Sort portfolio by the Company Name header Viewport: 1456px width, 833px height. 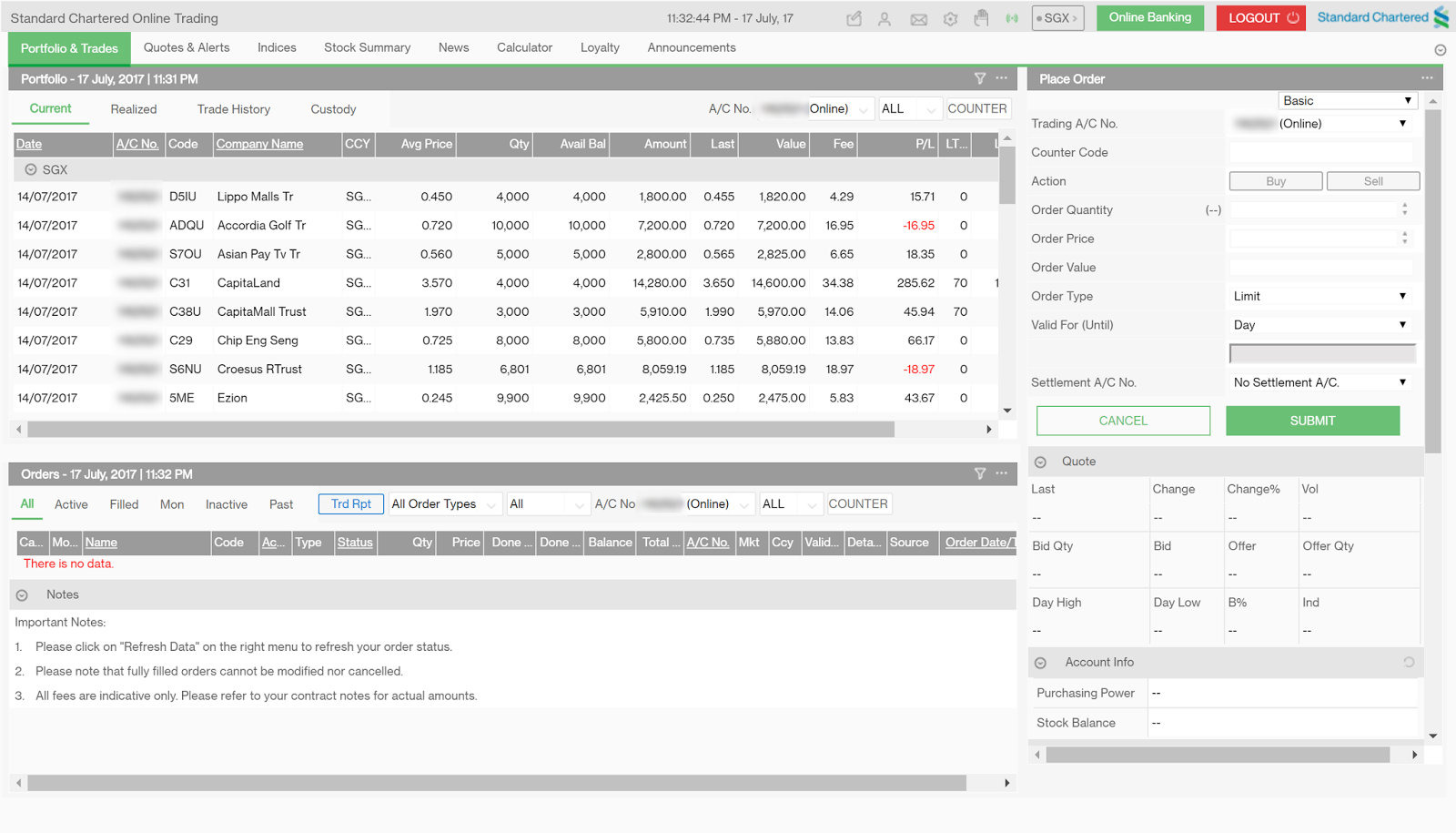[x=259, y=144]
